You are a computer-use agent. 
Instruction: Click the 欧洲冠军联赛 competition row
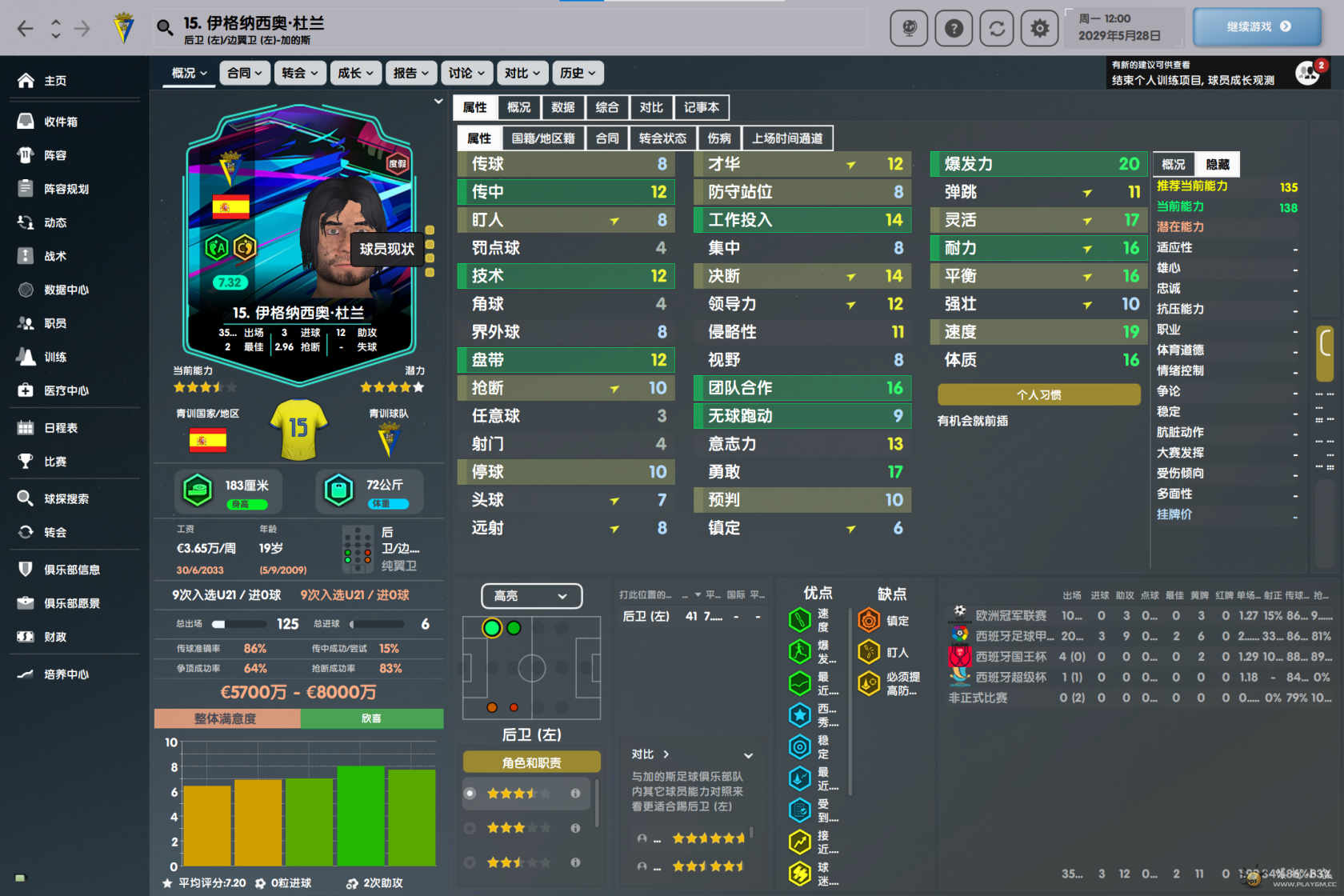1140,615
